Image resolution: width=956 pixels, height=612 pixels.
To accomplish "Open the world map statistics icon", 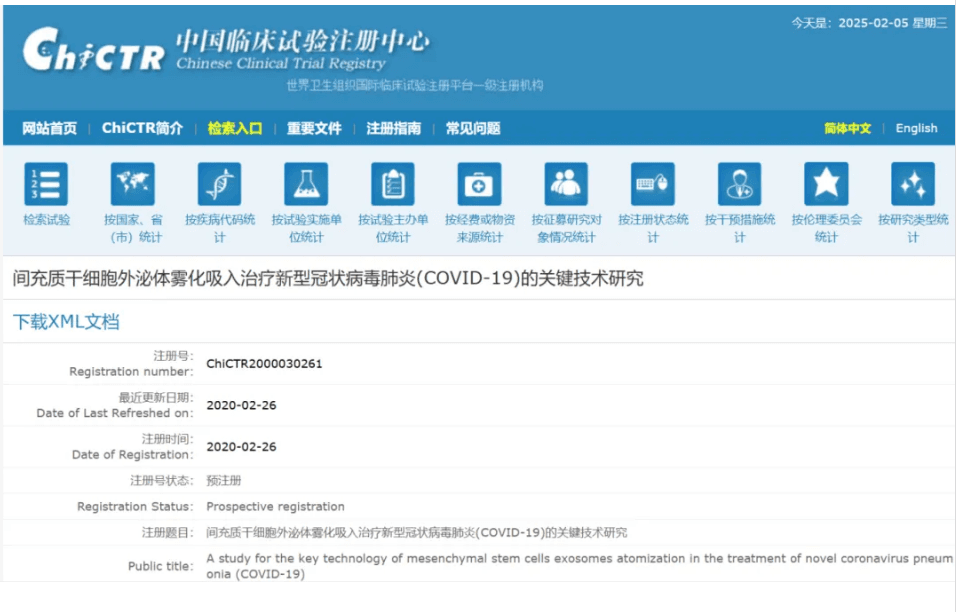I will (x=132, y=185).
